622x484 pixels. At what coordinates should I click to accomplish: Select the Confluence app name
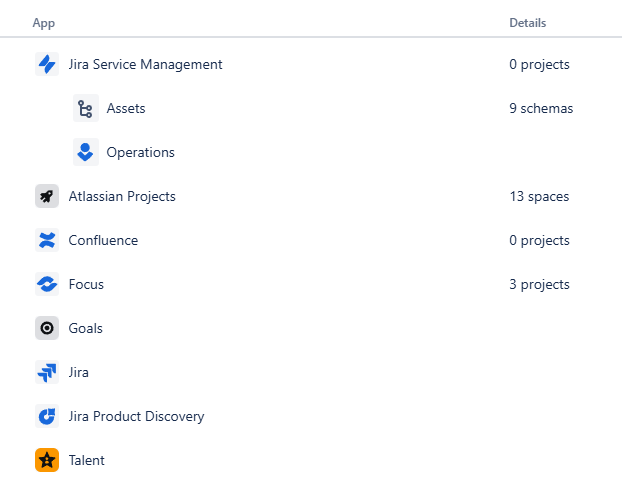click(x=103, y=240)
